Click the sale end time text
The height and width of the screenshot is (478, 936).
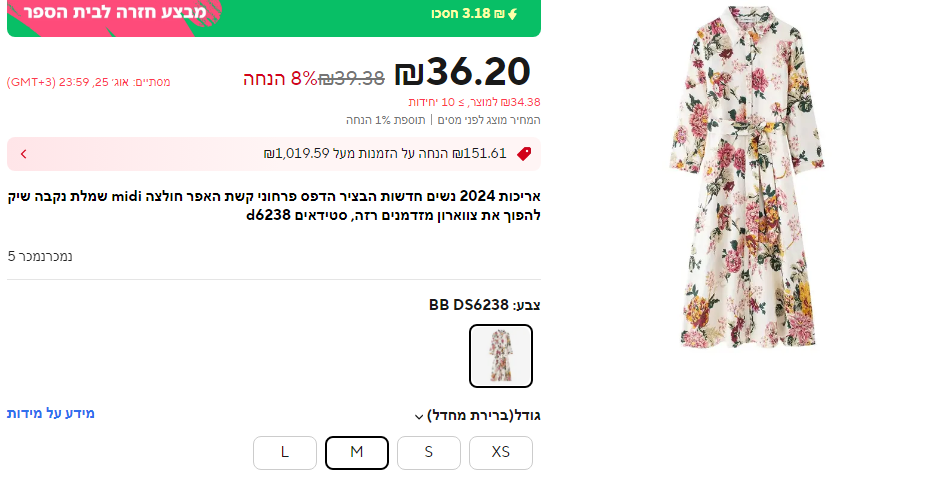(x=89, y=82)
